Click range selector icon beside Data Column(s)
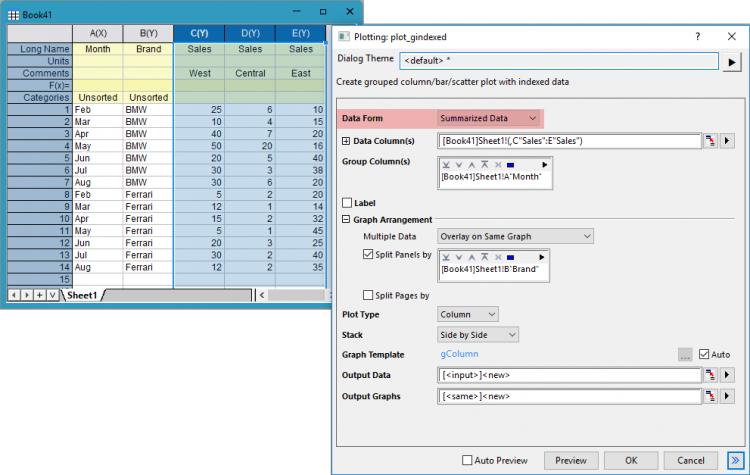The width and height of the screenshot is (750, 475). click(x=710, y=141)
